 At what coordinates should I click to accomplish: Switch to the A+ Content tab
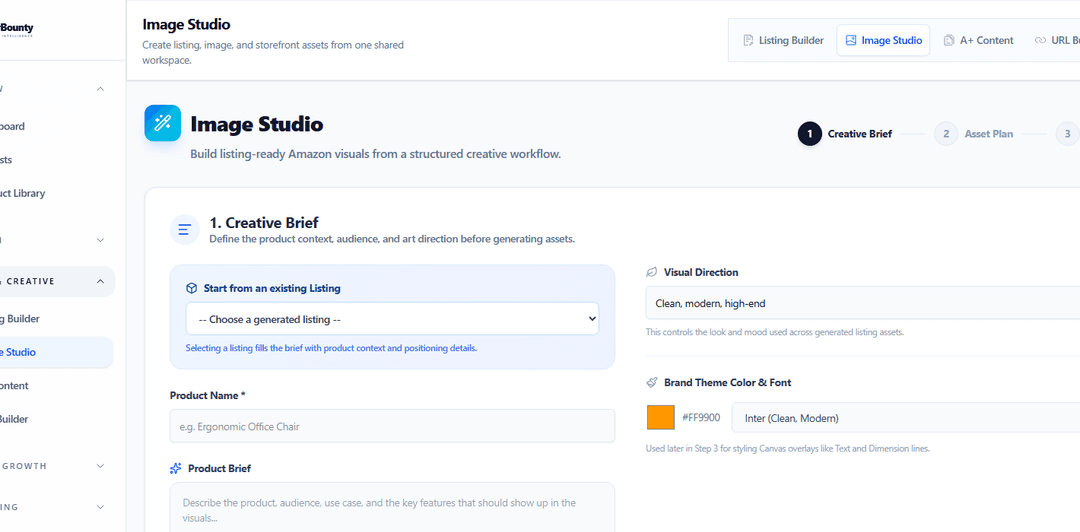(x=978, y=41)
